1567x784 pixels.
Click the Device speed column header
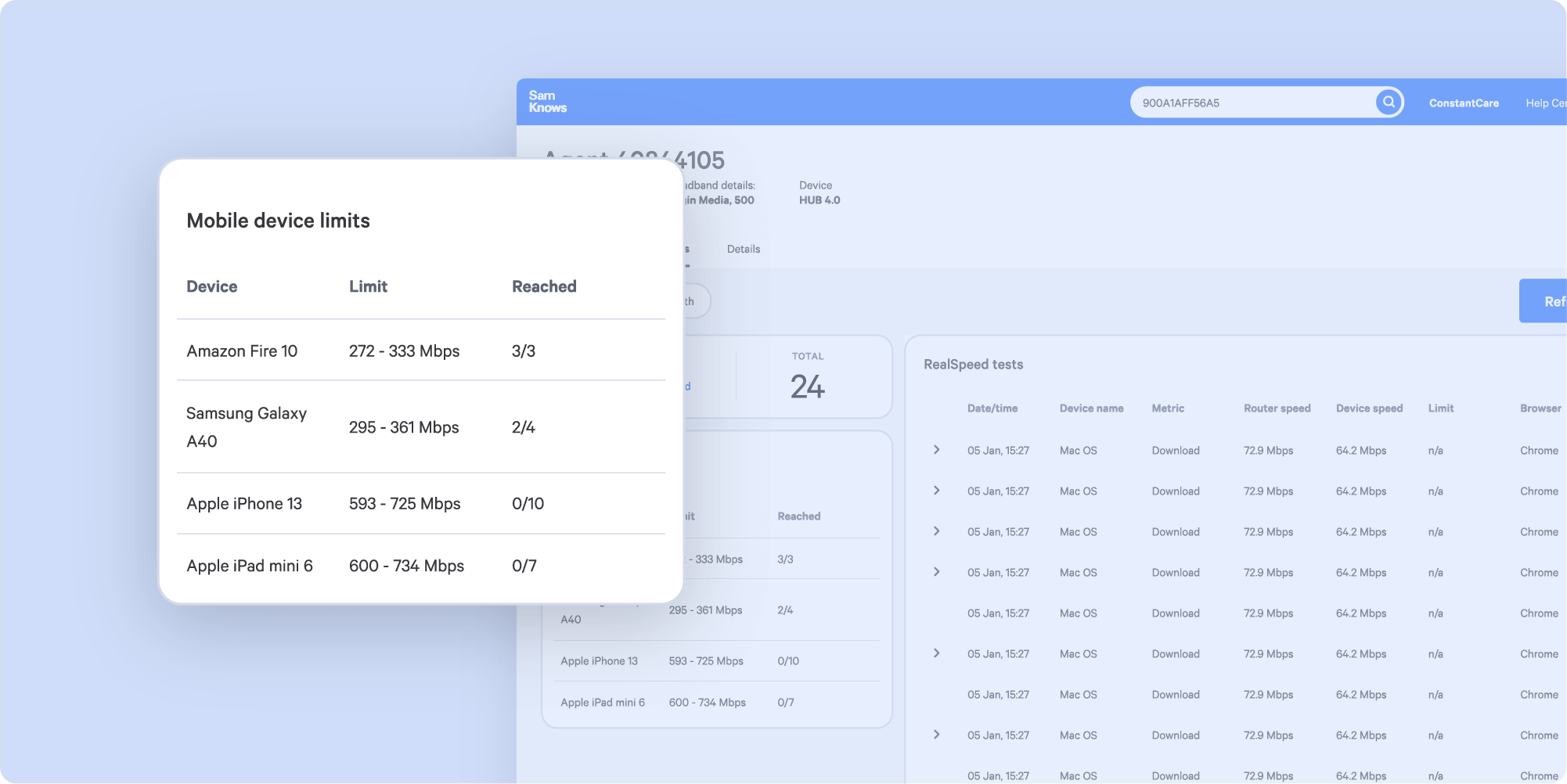[x=1369, y=408]
